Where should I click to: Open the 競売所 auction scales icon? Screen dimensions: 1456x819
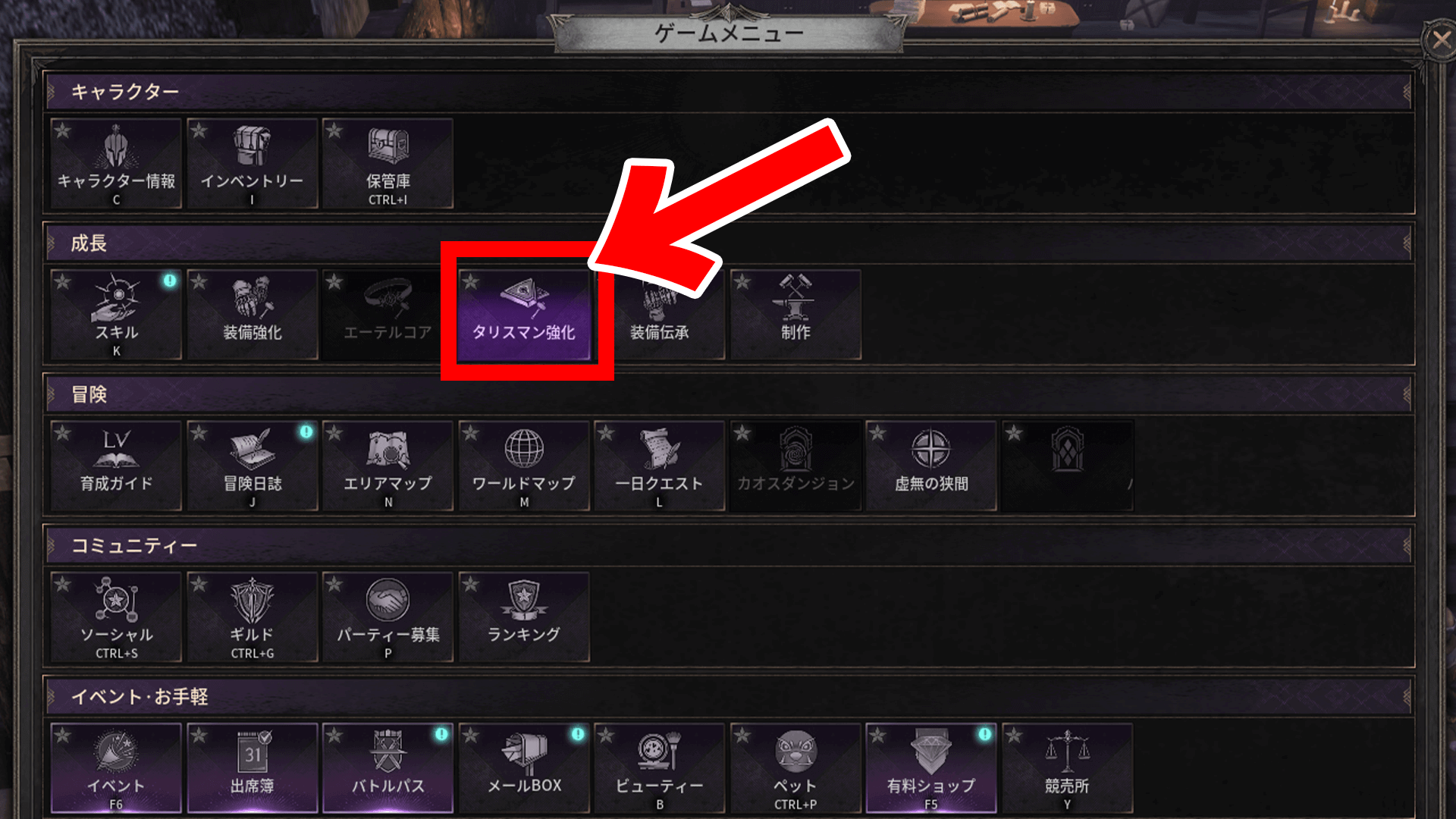(1067, 751)
